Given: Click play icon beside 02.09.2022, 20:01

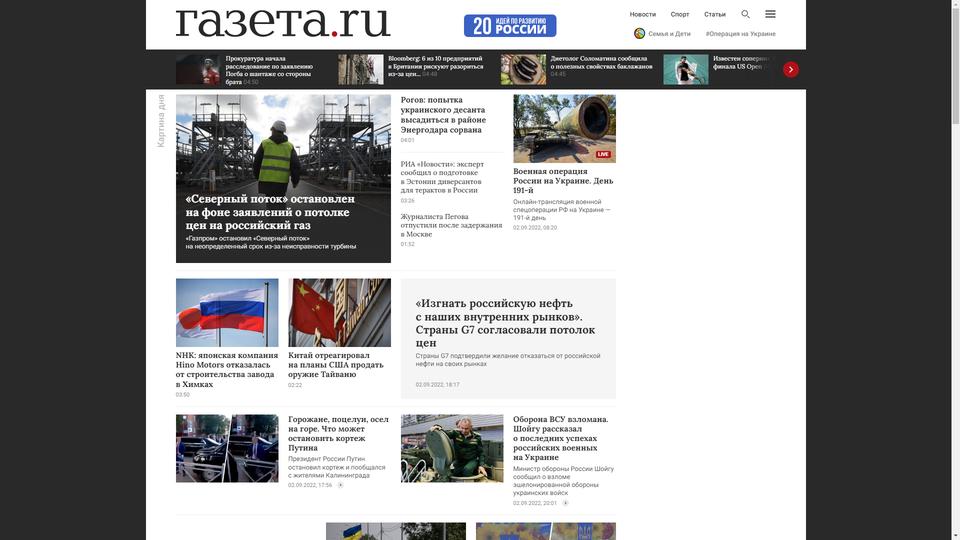Looking at the screenshot, I should coord(565,503).
